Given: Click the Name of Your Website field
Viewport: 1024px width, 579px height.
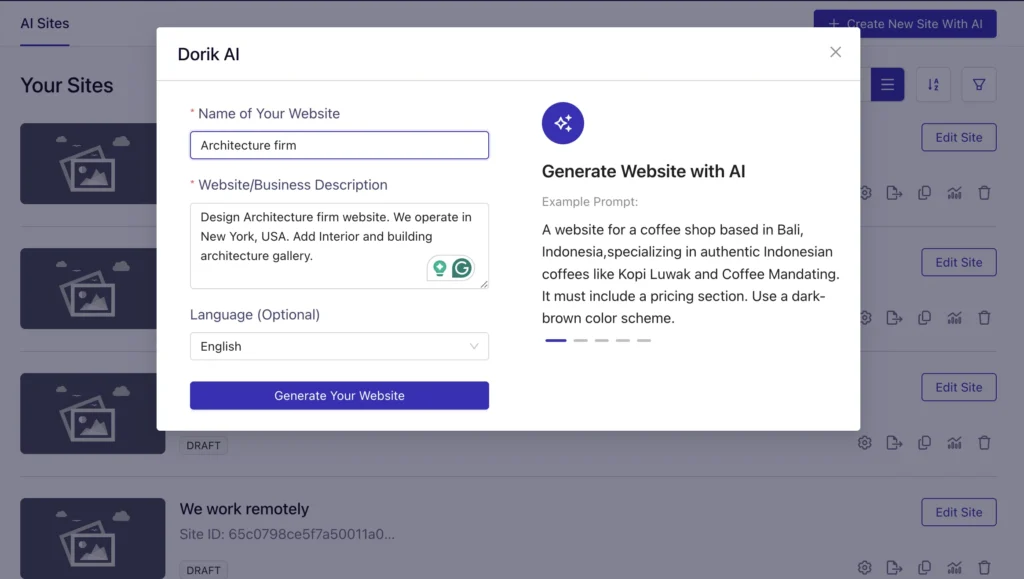Looking at the screenshot, I should click(339, 145).
